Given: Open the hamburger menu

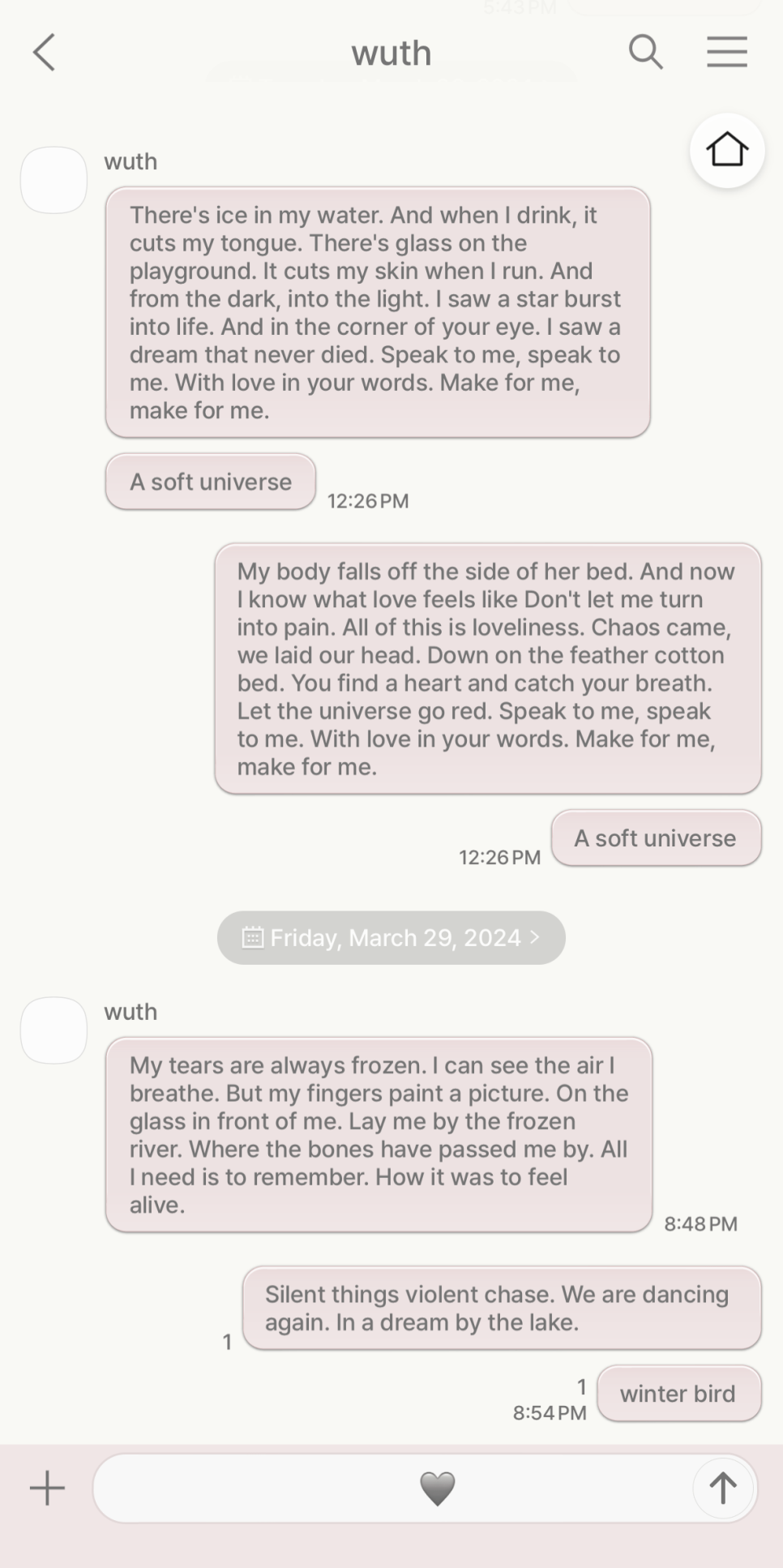Looking at the screenshot, I should pos(726,53).
